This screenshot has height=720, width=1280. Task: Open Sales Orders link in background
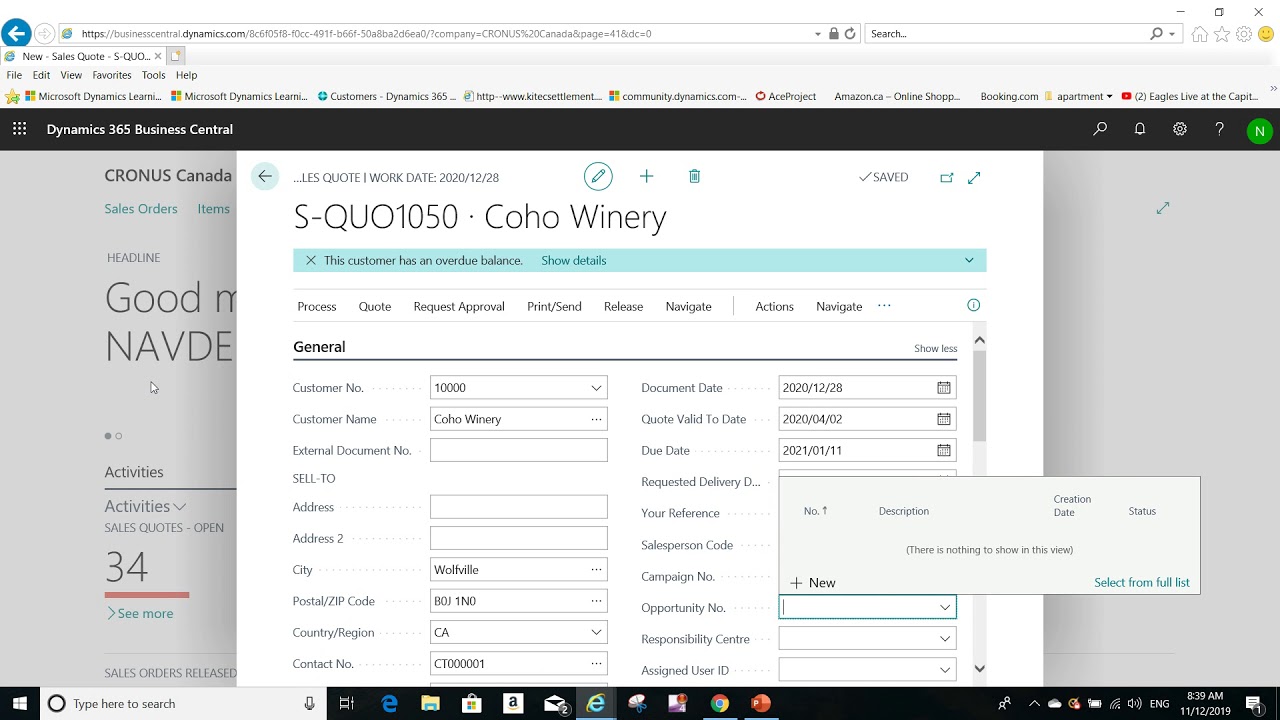click(x=141, y=209)
